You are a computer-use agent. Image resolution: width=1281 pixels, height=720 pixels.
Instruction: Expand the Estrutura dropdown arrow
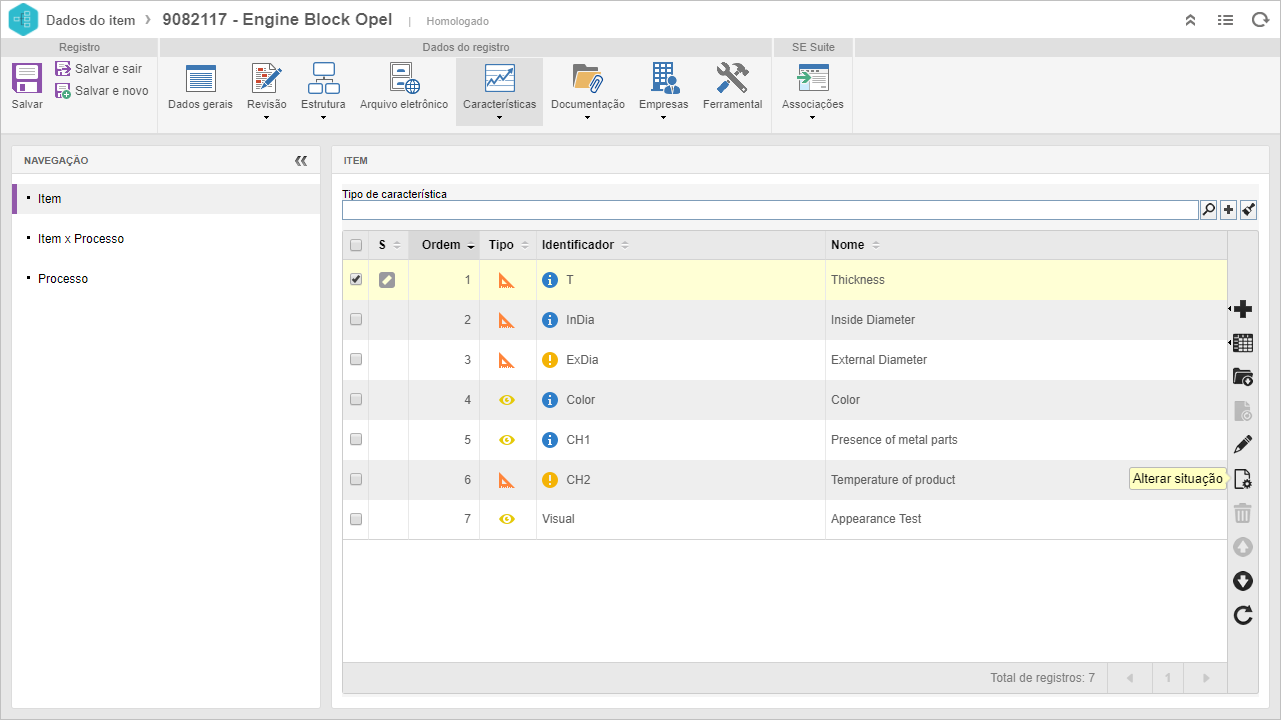coord(323,118)
